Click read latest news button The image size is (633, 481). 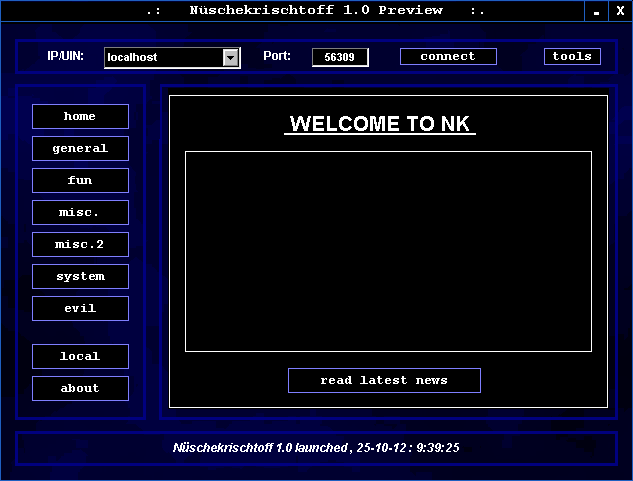(384, 381)
